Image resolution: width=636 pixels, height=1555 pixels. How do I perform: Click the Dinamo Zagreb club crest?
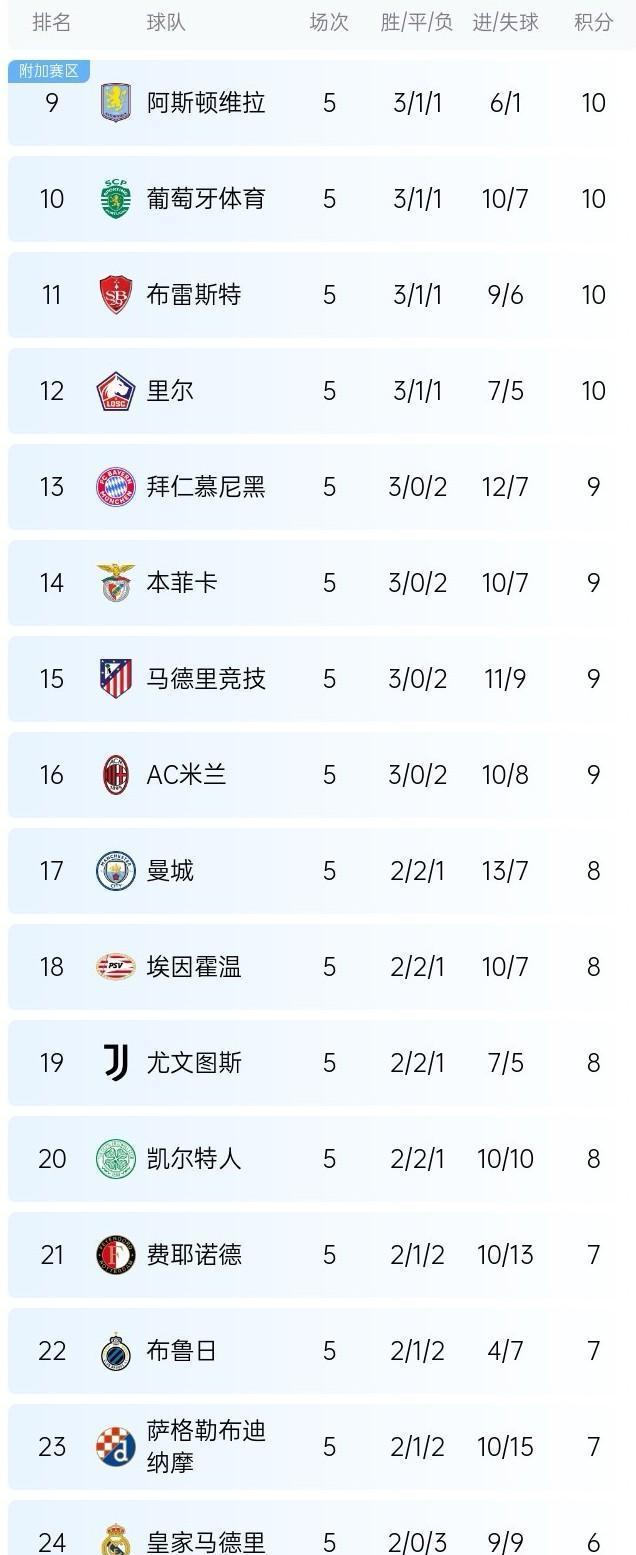point(116,1447)
